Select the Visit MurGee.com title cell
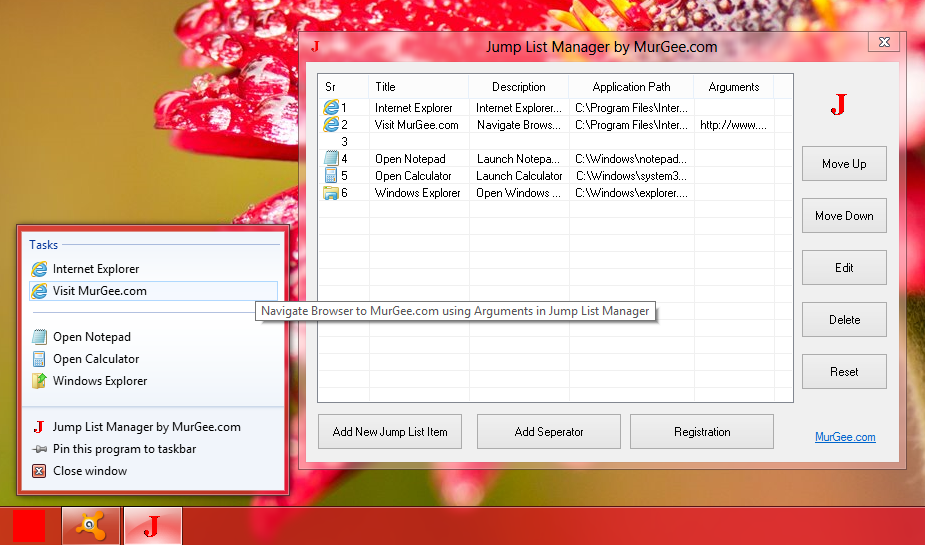 pyautogui.click(x=419, y=124)
